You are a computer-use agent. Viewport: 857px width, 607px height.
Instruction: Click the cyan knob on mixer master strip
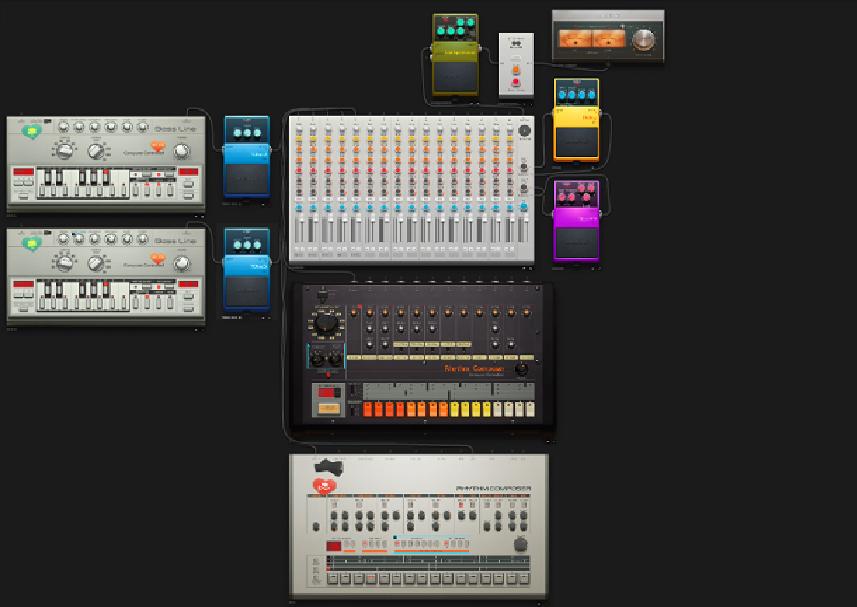coord(524,207)
